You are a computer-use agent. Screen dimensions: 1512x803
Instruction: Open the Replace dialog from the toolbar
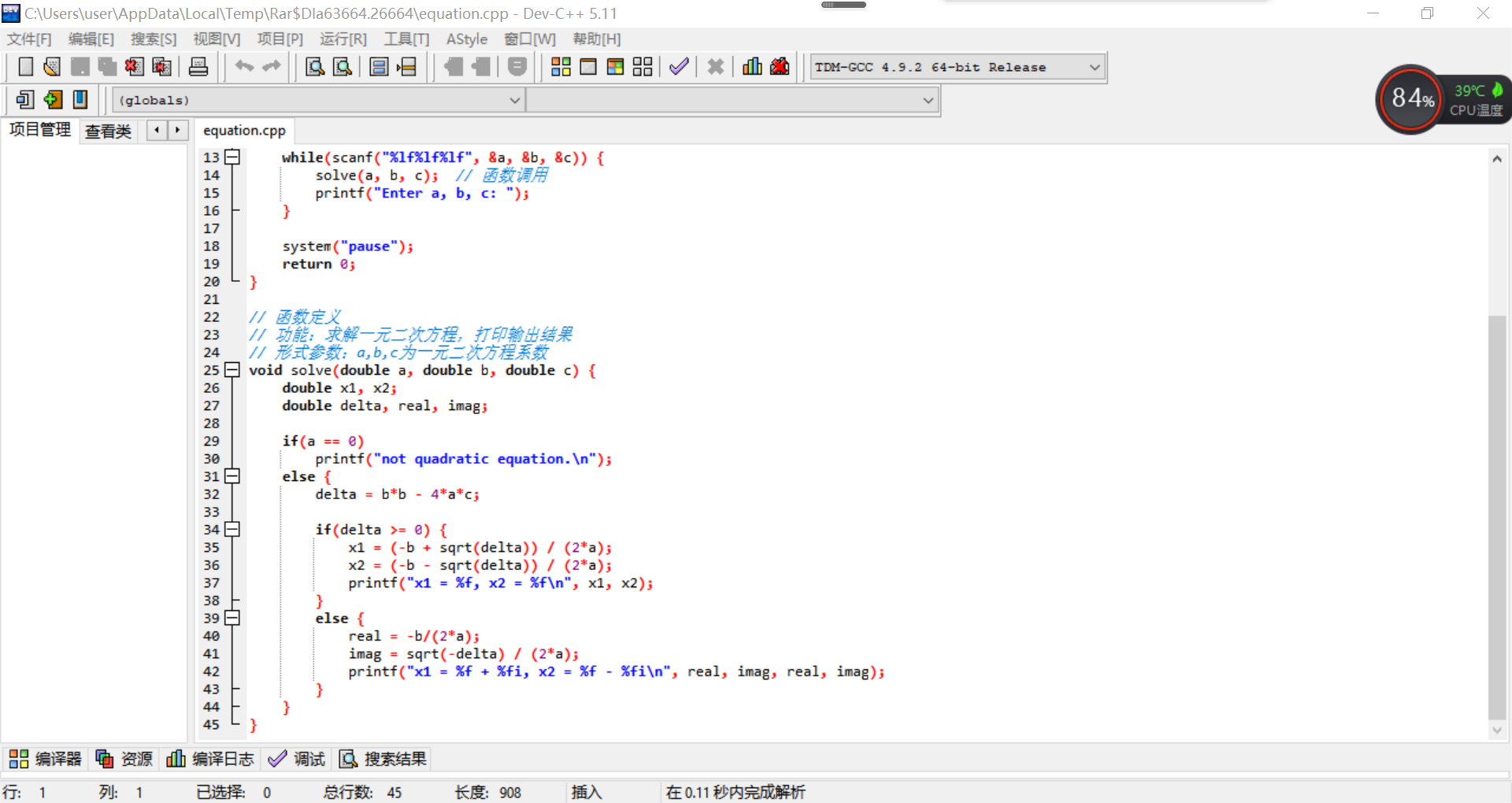(x=343, y=67)
